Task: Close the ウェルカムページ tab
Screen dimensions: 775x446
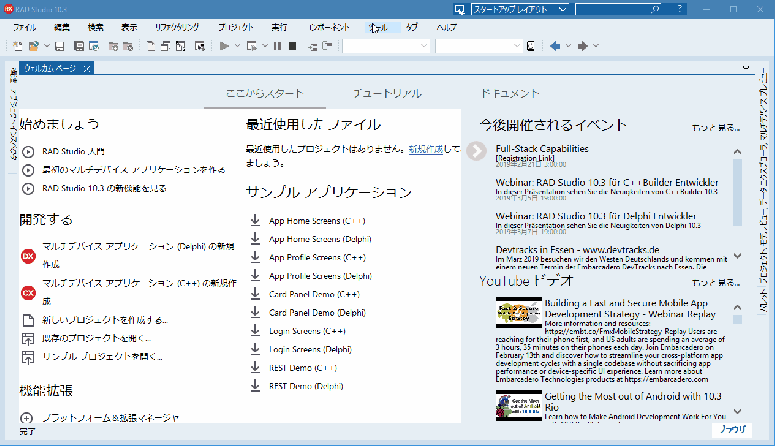Action: point(87,68)
